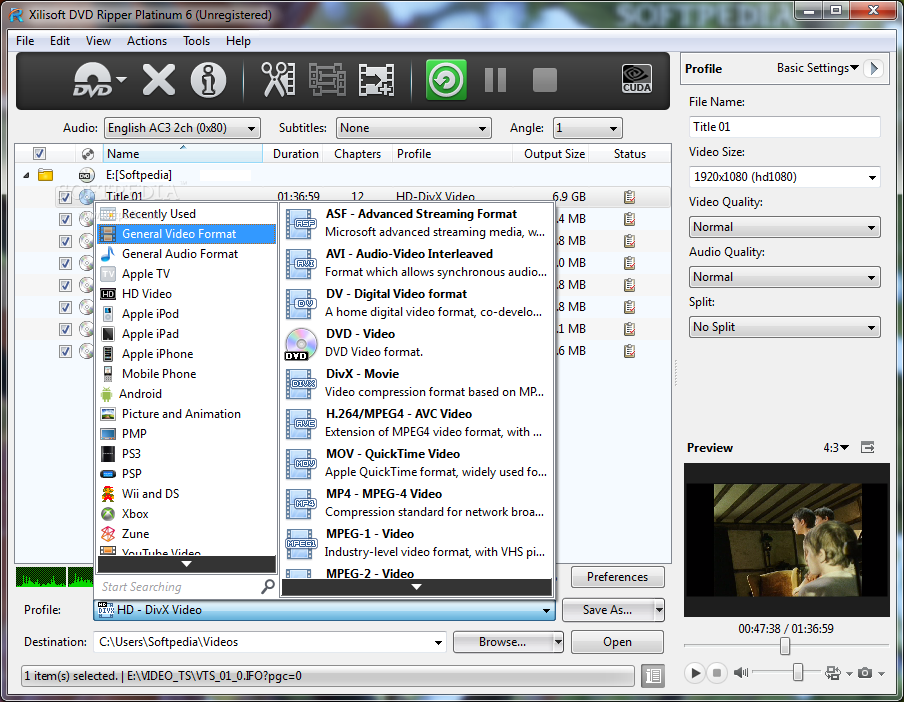Open the Video Size dropdown
Image resolution: width=904 pixels, height=702 pixels.
[x=785, y=177]
